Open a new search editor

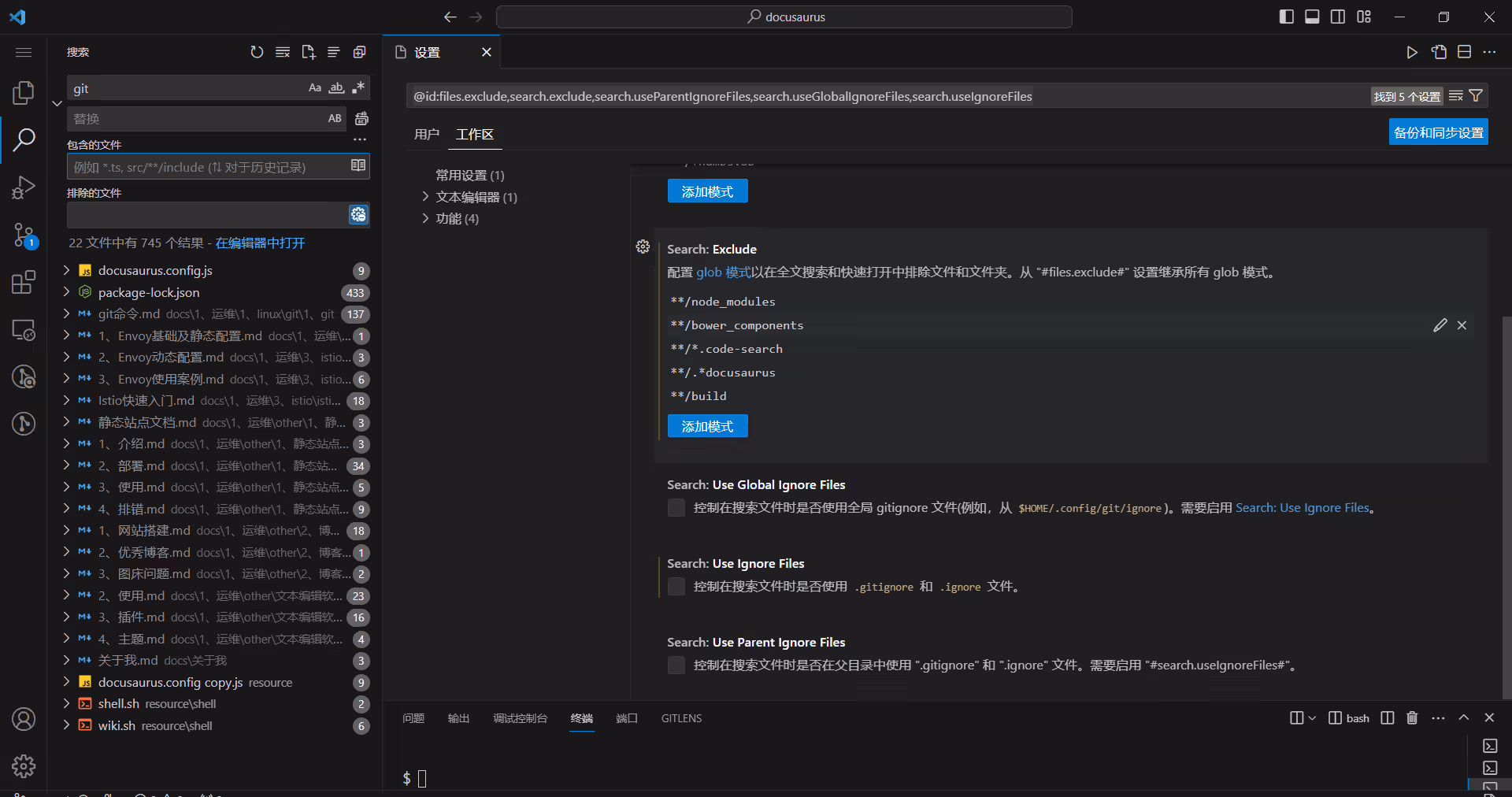point(308,52)
